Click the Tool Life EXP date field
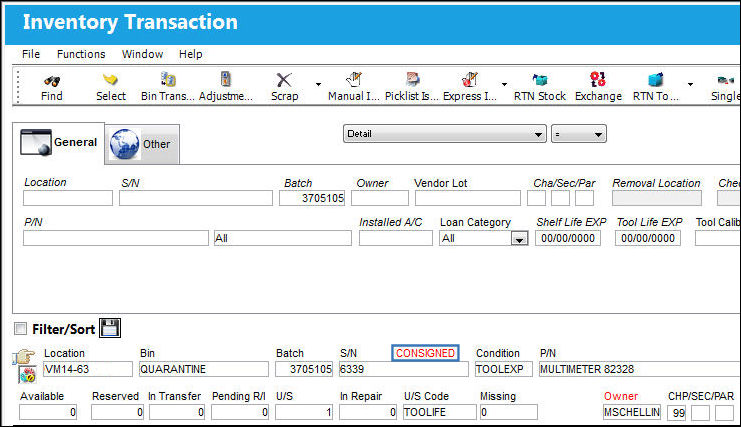 pos(648,239)
